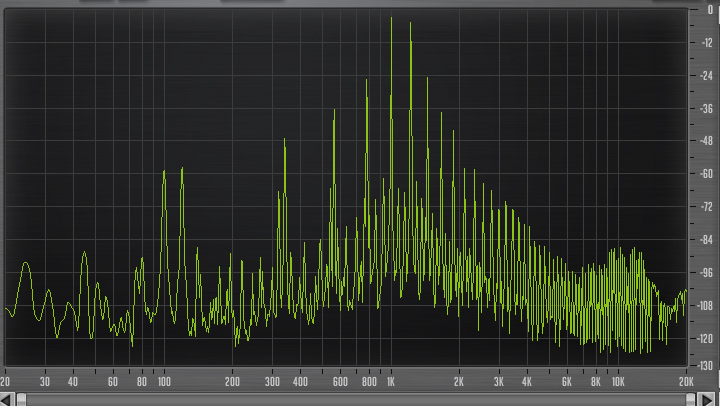The image size is (720, 406).
Task: Click the 1K frequency axis label
Action: 390,382
